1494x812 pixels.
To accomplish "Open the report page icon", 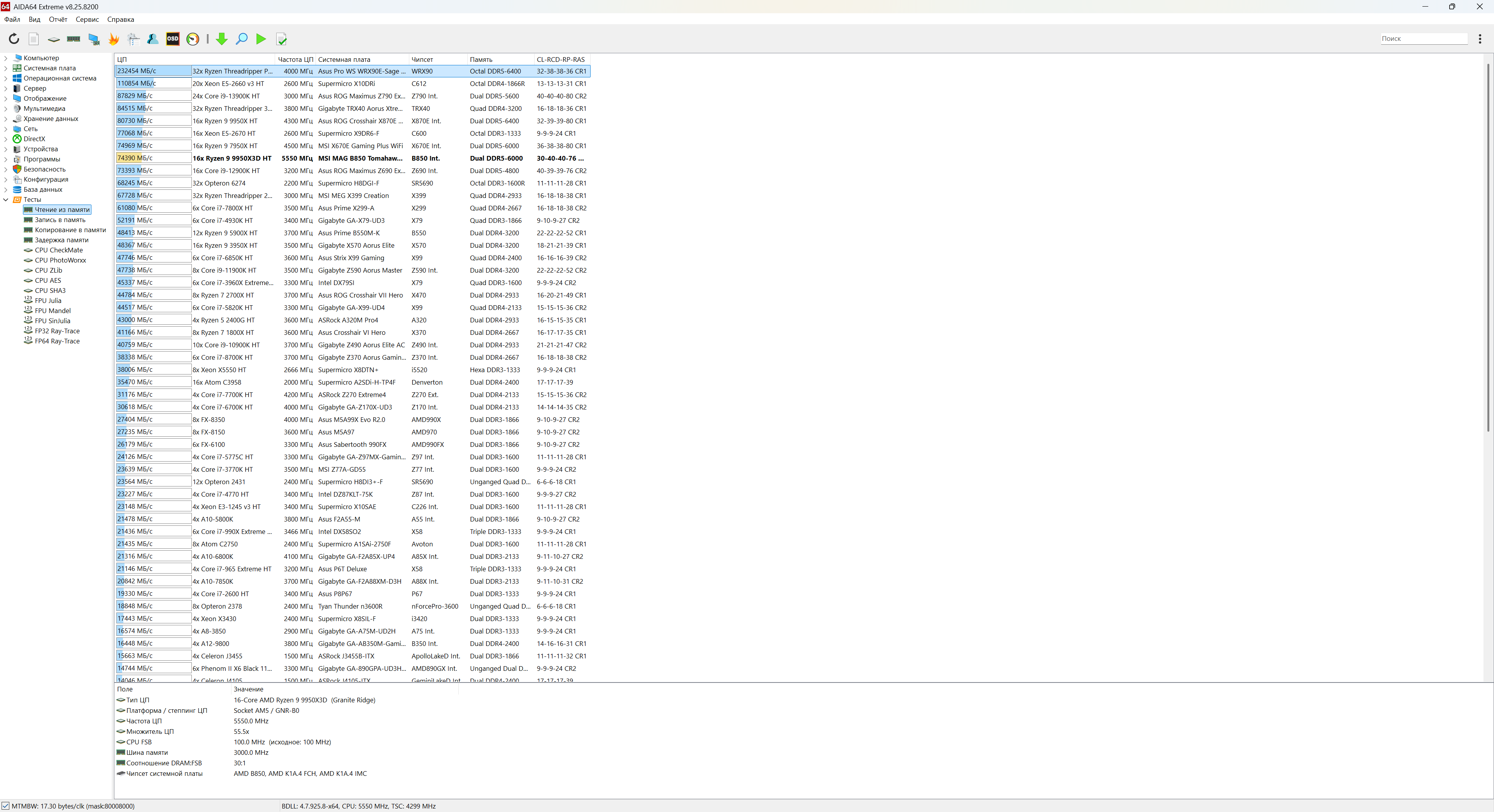I will pos(33,39).
